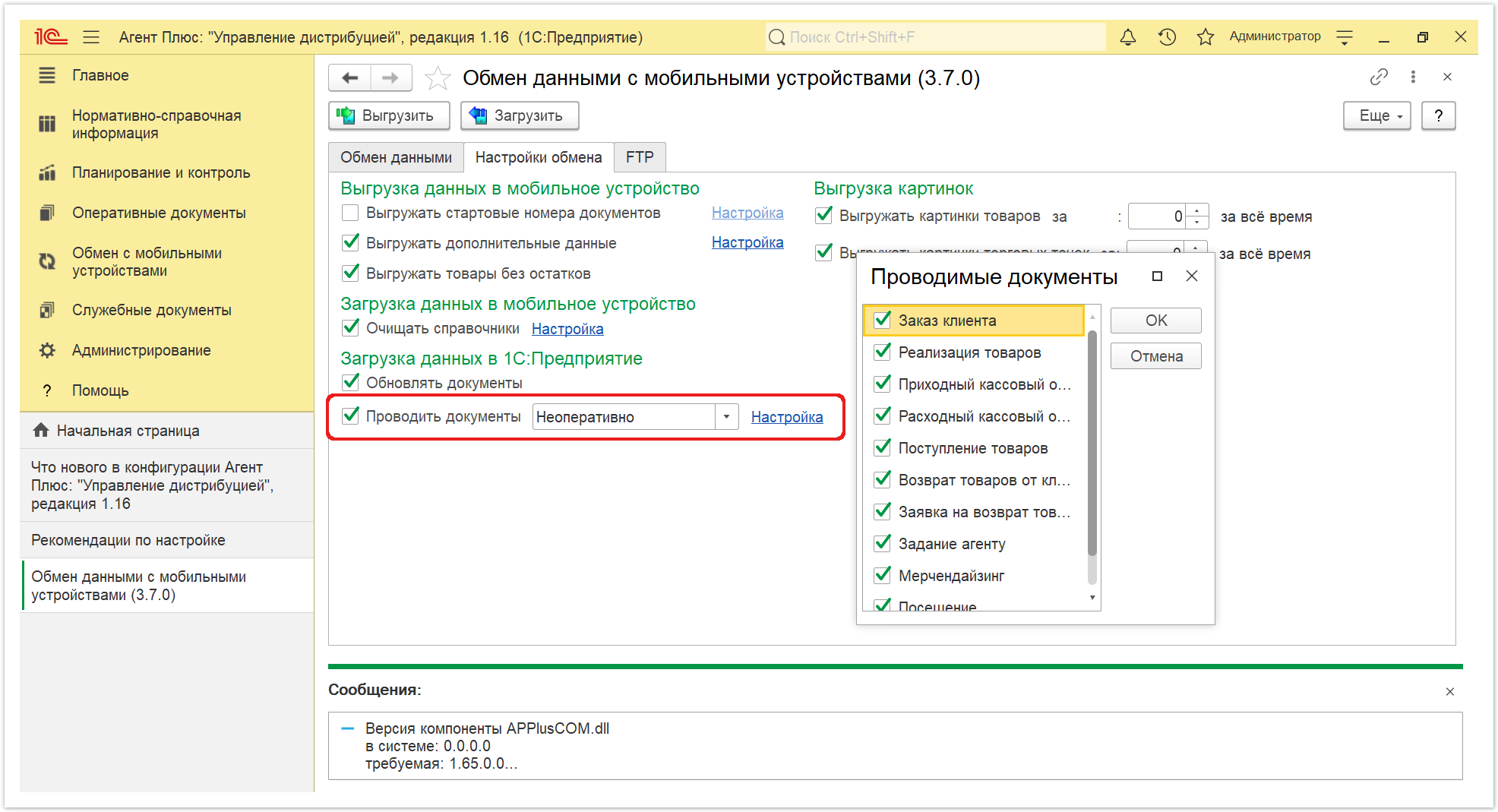1498x812 pixels.
Task: Select Обмен данными с мобильными устройствами (3.7.0) panel item
Action: click(x=167, y=586)
